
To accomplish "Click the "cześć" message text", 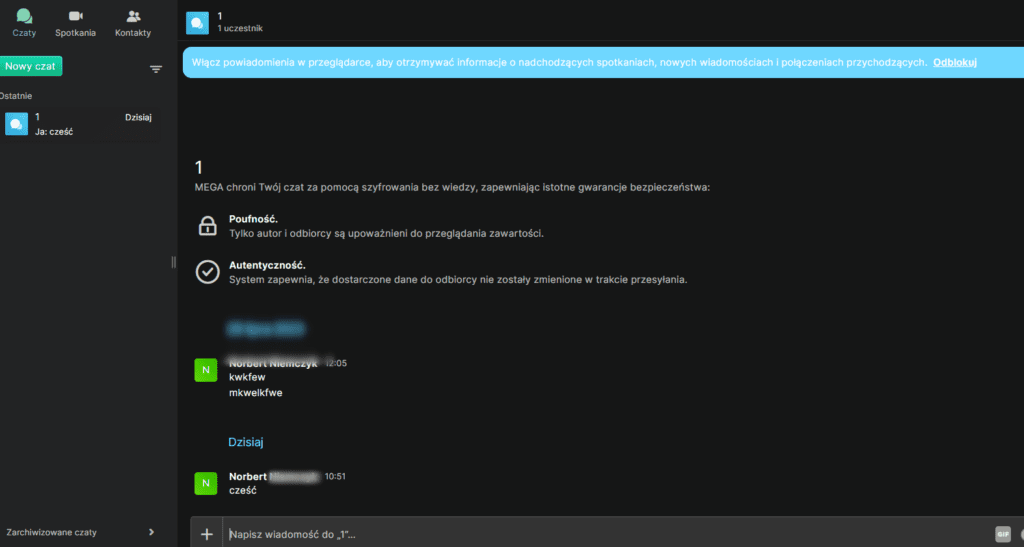I will click(x=243, y=491).
